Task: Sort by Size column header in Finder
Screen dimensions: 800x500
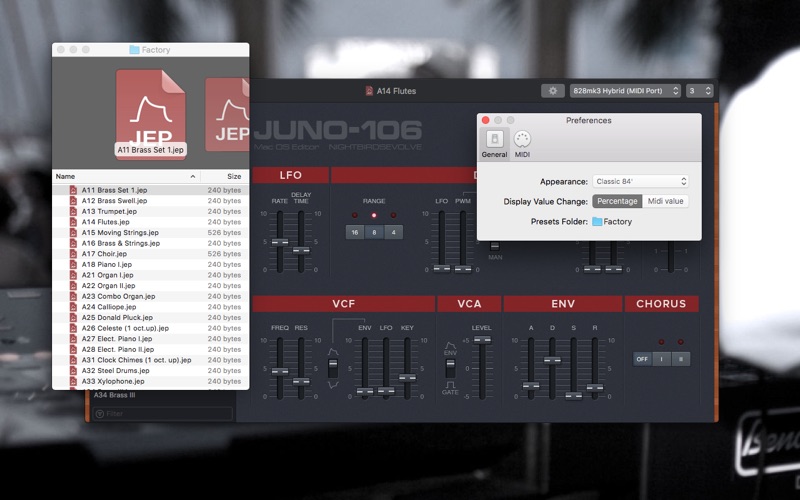Action: pos(224,176)
